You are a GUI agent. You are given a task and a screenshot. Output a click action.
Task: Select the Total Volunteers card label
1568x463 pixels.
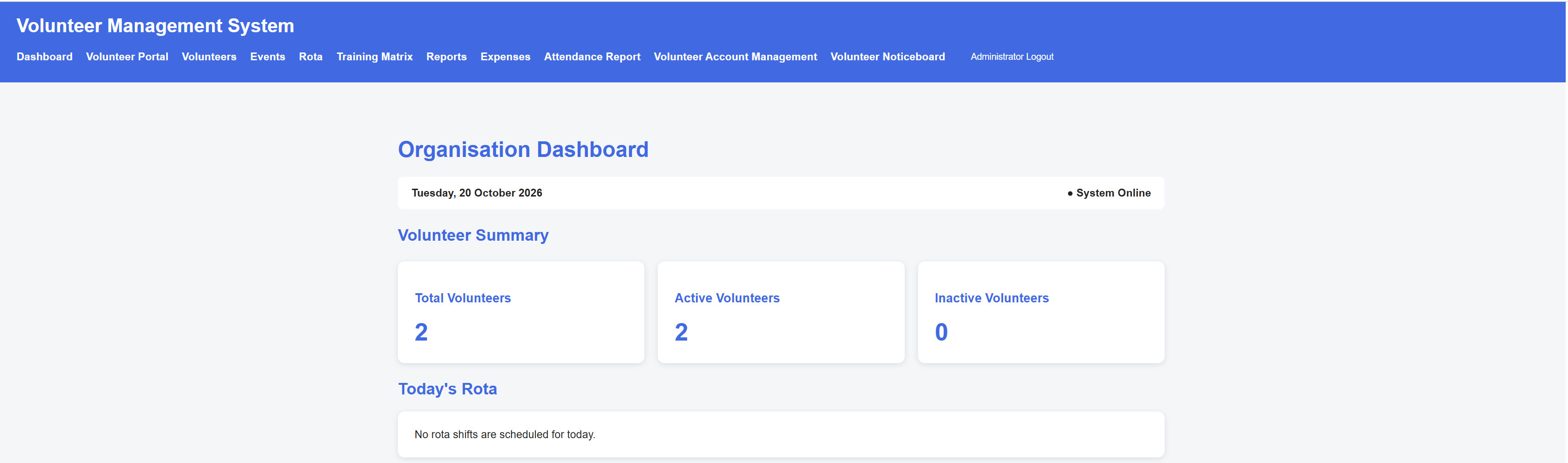(463, 298)
